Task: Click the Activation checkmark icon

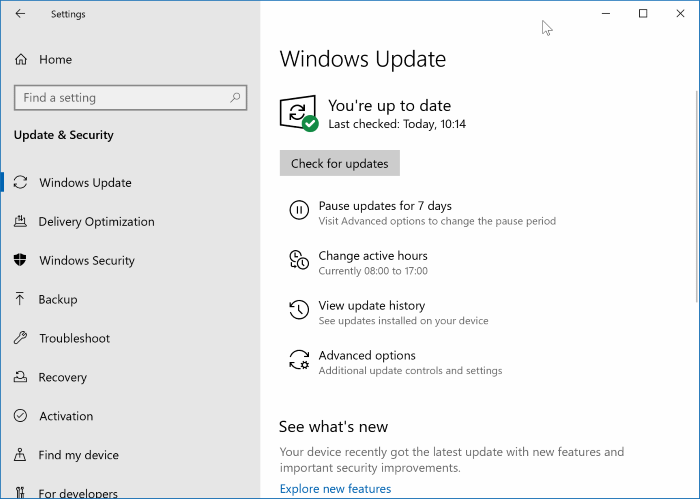Action: point(20,416)
